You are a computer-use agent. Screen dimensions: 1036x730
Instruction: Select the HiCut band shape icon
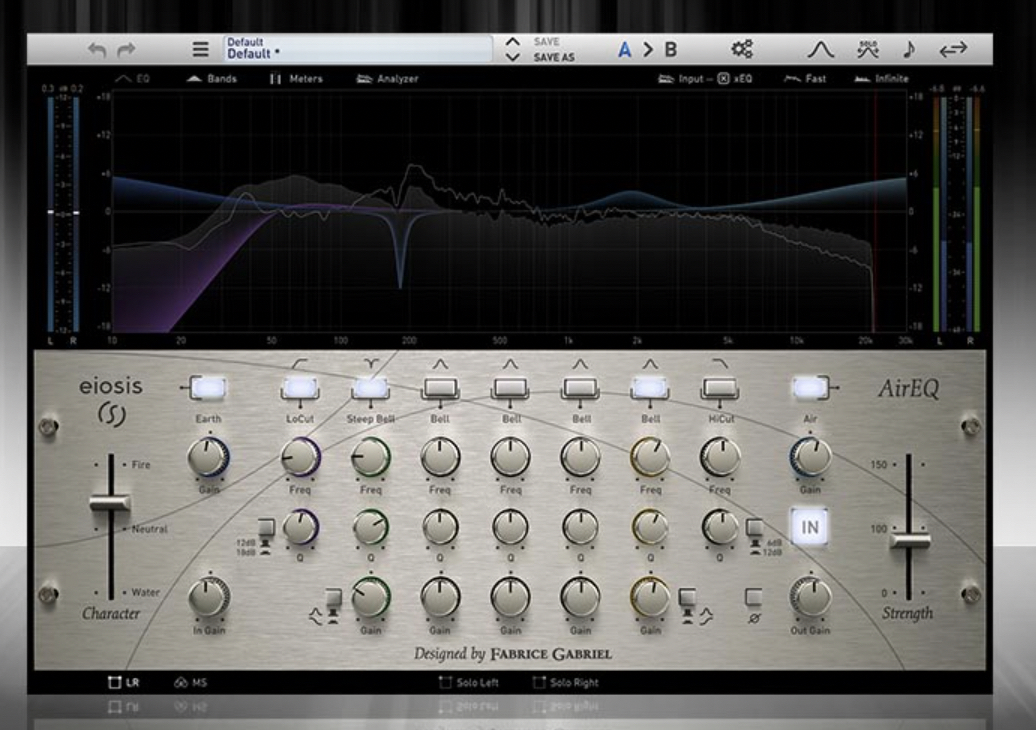[x=720, y=363]
